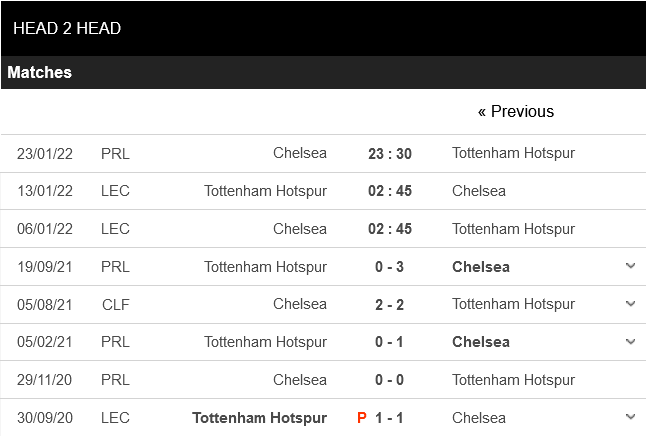Viewport: 646px width, 436px height.
Task: Click the 23 : 30 kickoff time
Action: pyautogui.click(x=390, y=154)
